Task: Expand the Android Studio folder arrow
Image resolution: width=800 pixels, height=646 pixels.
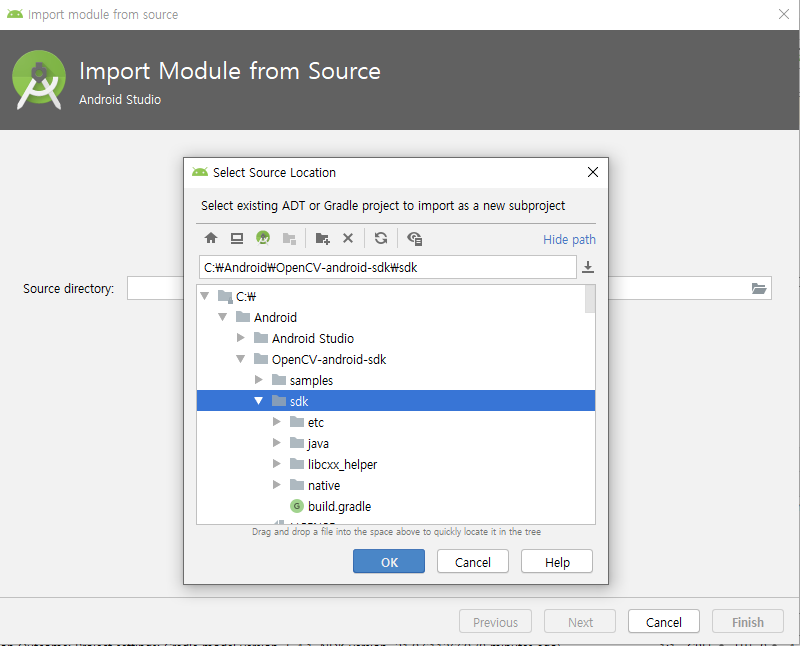Action: pyautogui.click(x=241, y=338)
